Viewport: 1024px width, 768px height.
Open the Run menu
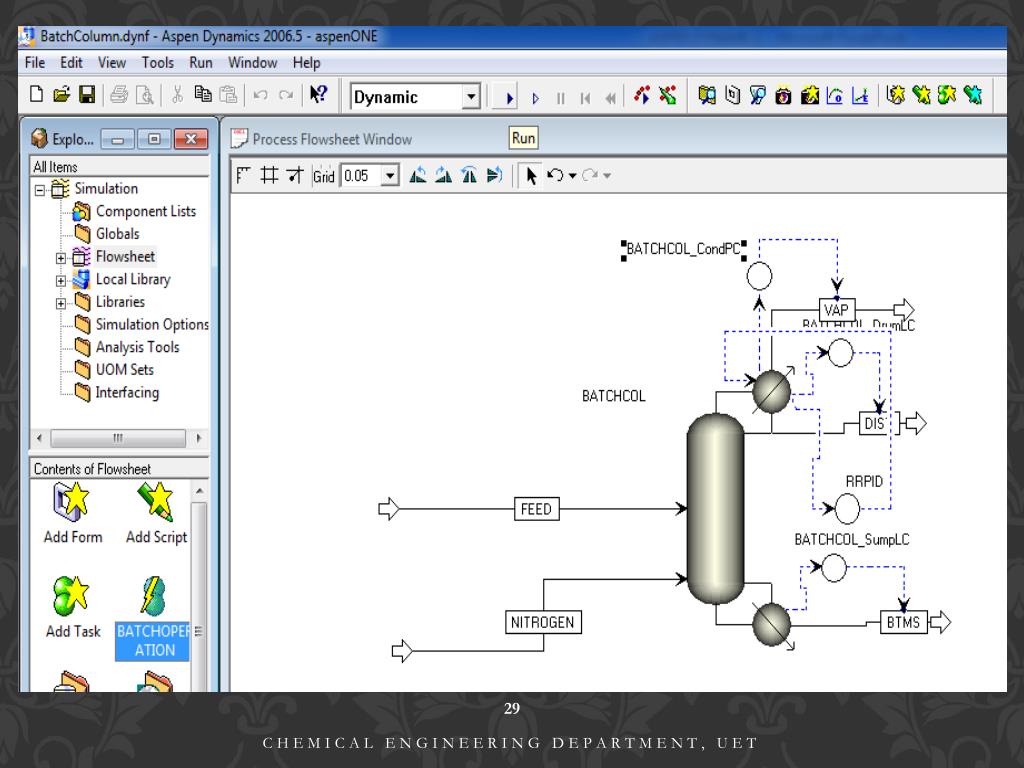point(200,63)
